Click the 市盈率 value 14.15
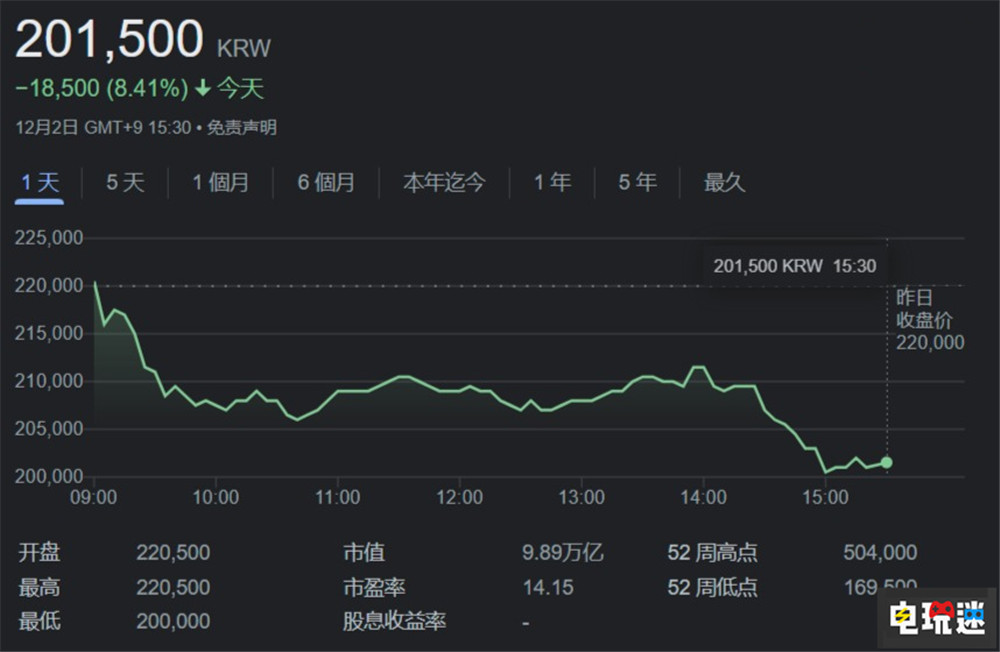Screen dimensions: 1000x652 pos(548,587)
